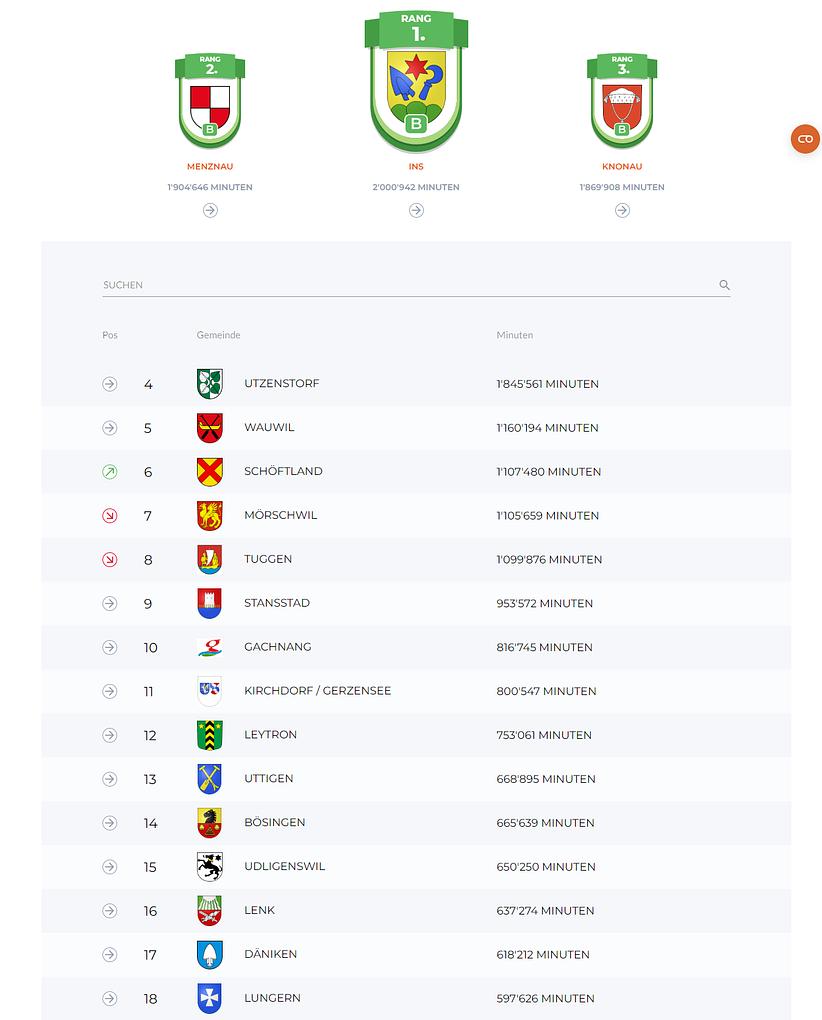Open the Knonau rank 3 badge

click(x=622, y=102)
